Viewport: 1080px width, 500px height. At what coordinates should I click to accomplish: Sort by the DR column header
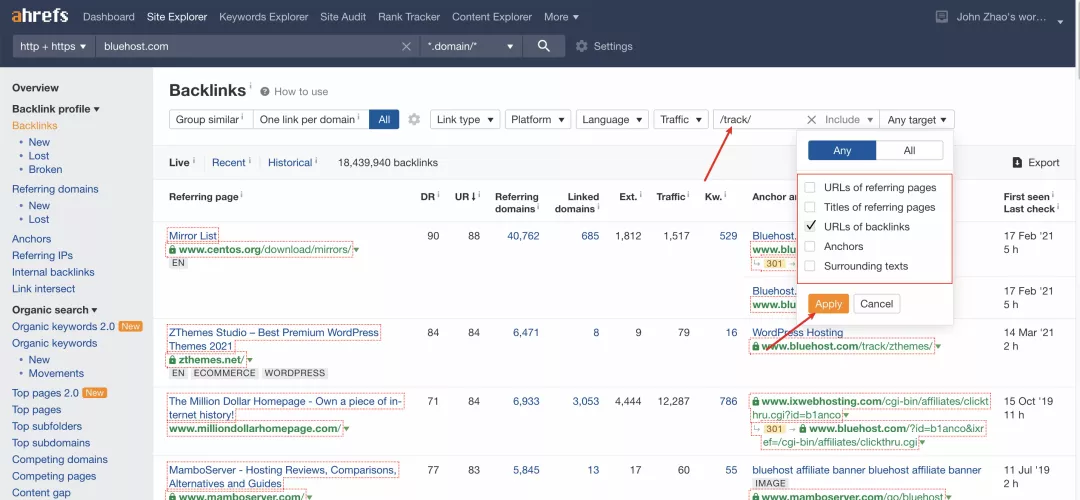click(429, 197)
